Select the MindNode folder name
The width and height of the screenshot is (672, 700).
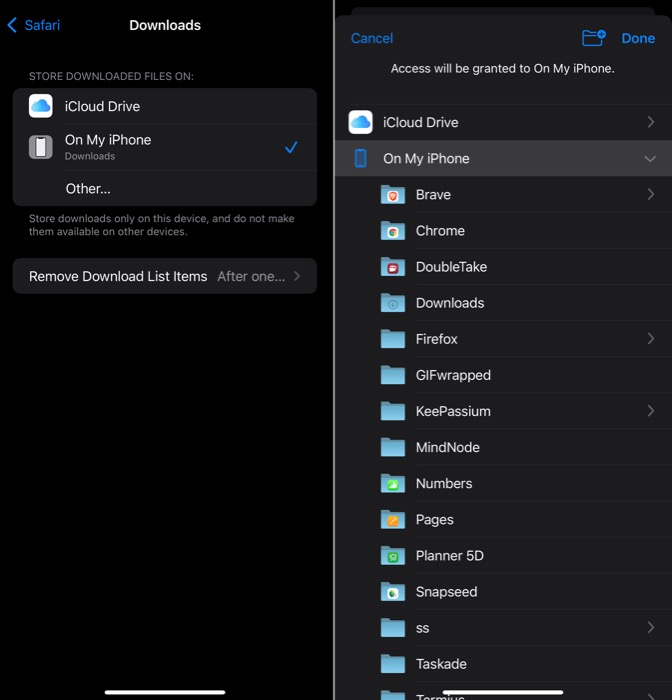pyautogui.click(x=448, y=447)
